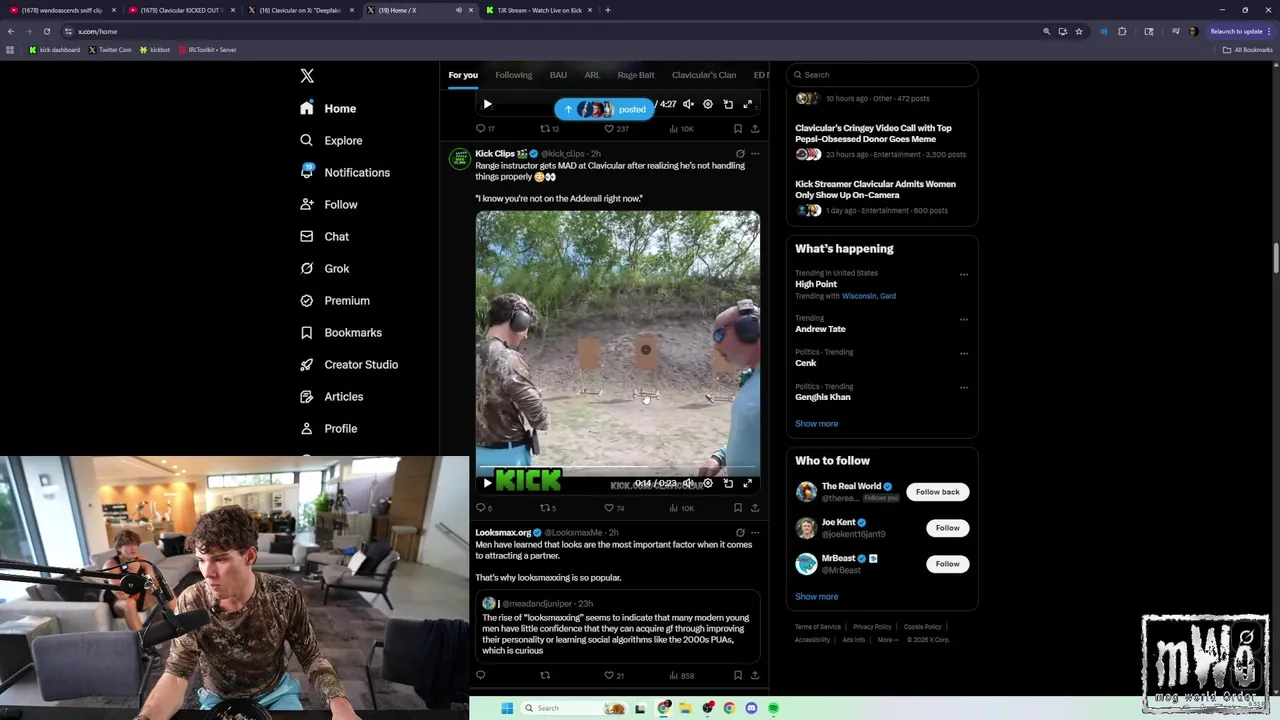
Task: Follow back The Real World
Action: click(x=938, y=492)
